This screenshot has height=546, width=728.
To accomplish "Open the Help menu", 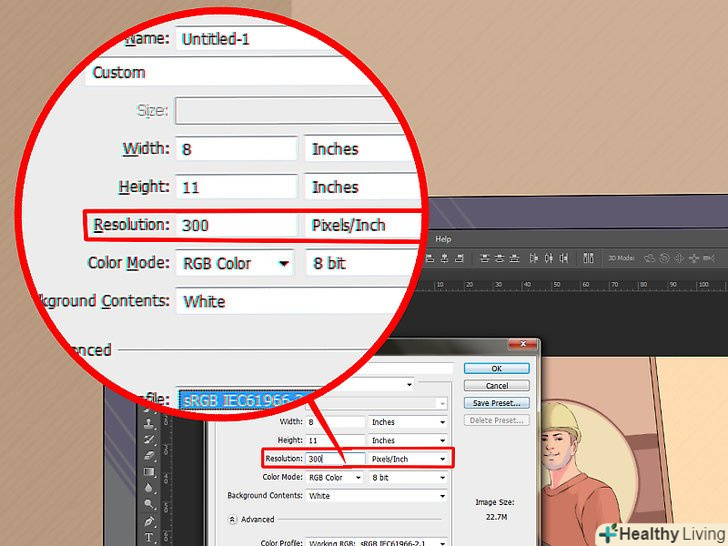I will (x=443, y=239).
